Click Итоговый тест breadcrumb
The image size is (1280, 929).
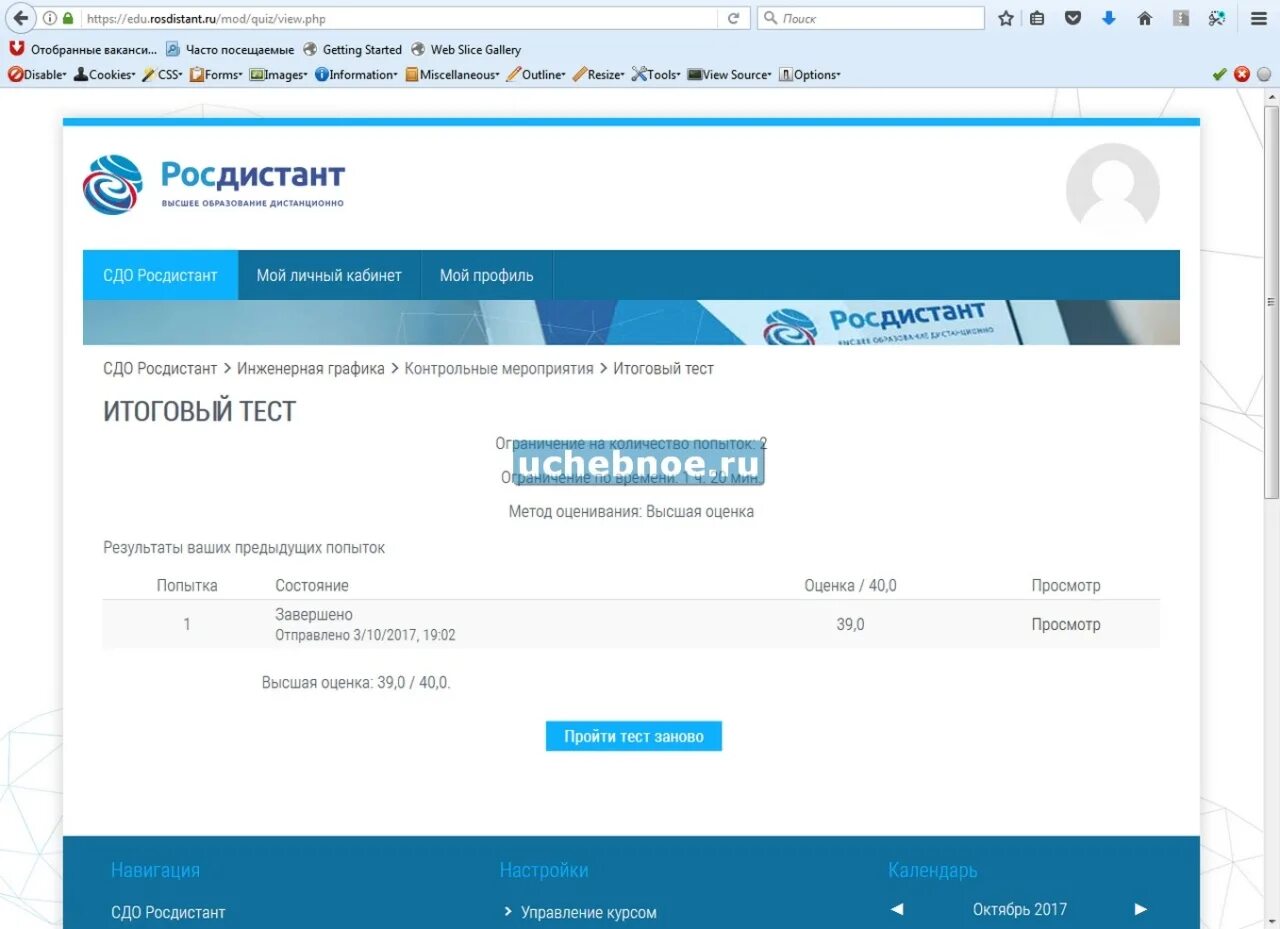pyautogui.click(x=663, y=368)
